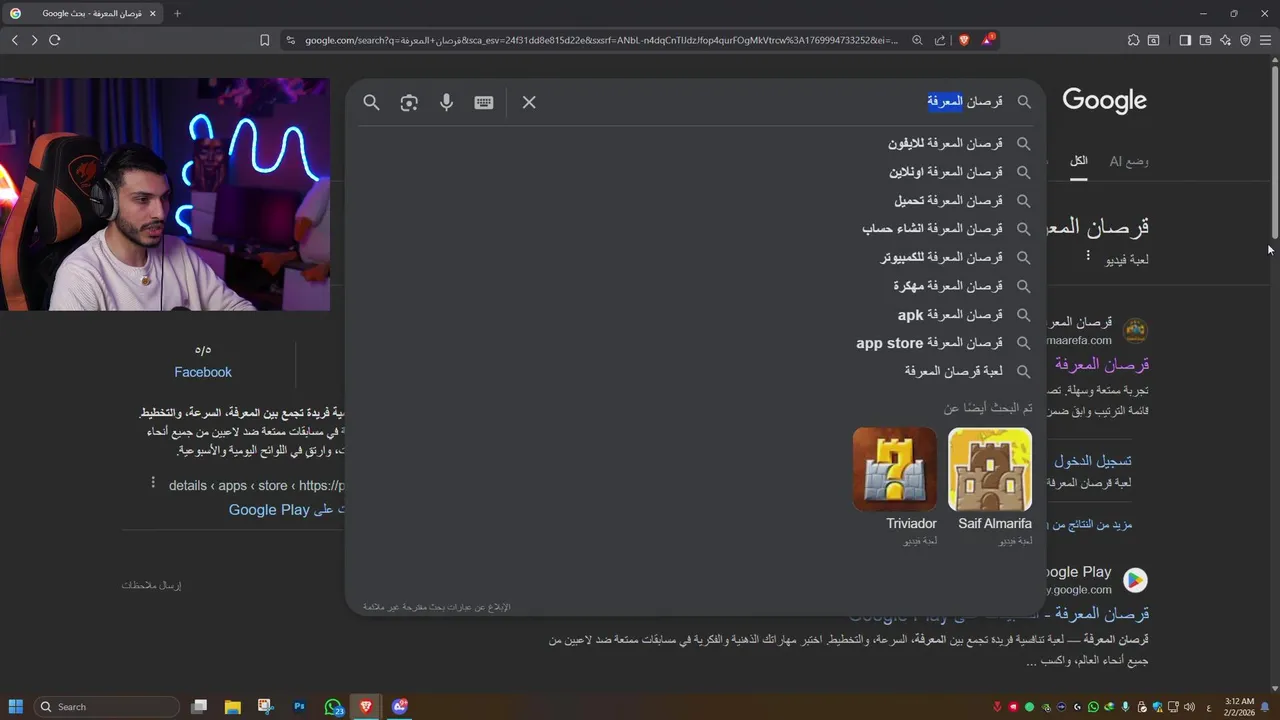
Task: Open a new browser tab
Action: pyautogui.click(x=178, y=14)
